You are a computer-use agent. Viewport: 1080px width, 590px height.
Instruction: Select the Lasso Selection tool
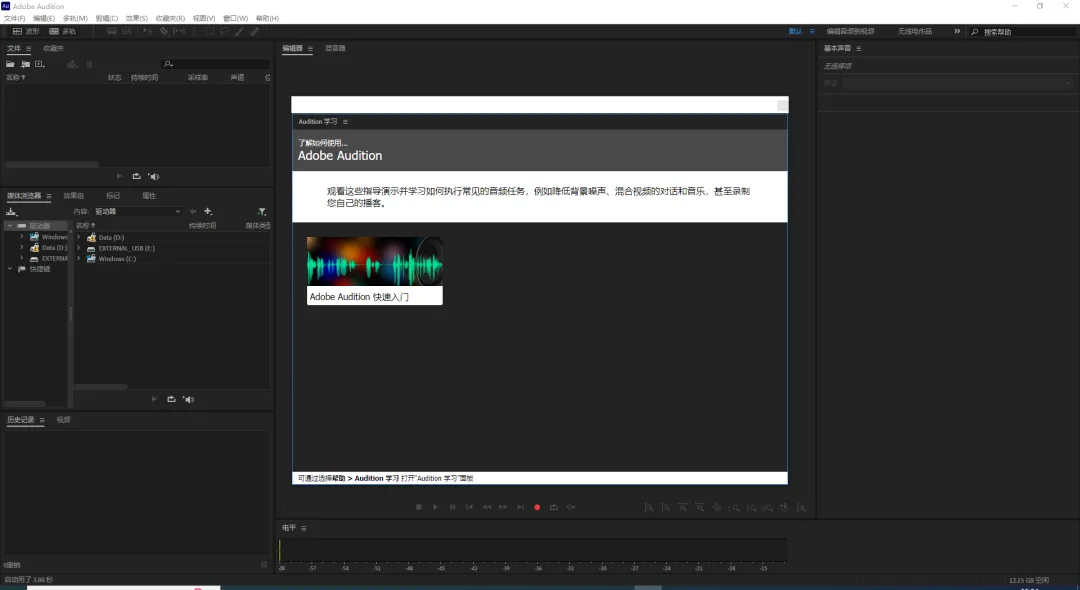pyautogui.click(x=225, y=31)
